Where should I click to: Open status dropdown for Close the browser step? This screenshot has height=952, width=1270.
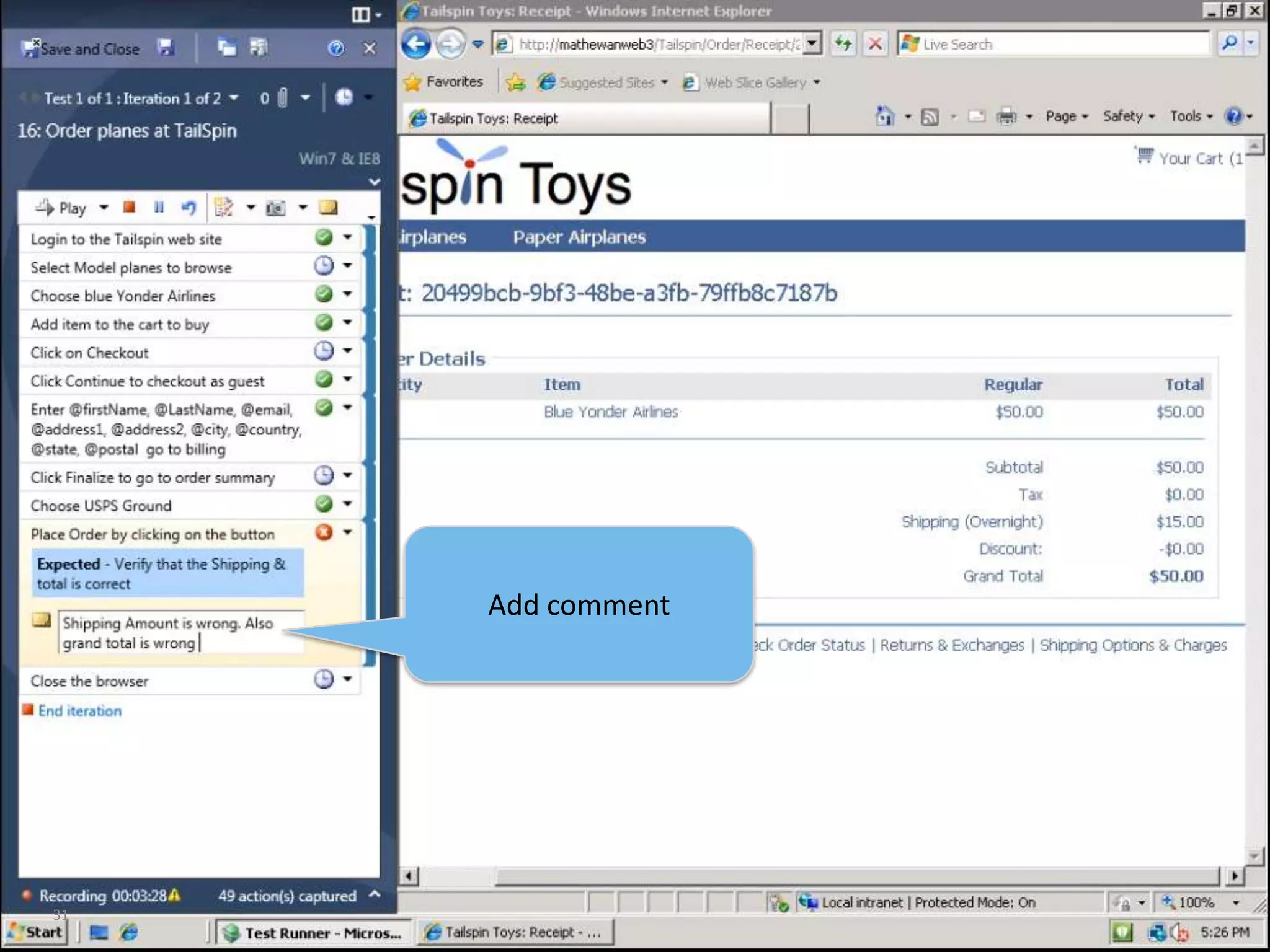[x=347, y=679]
